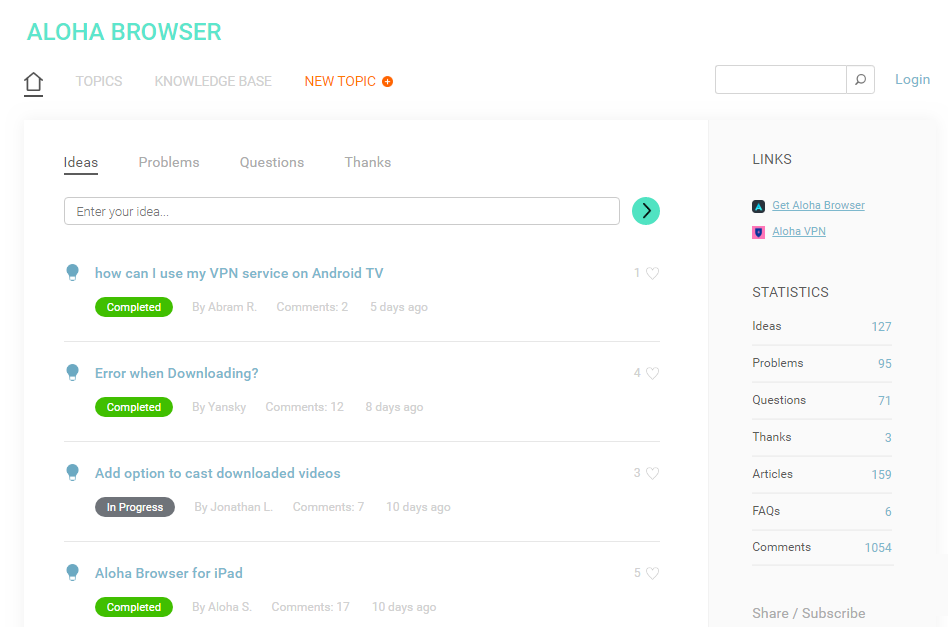Screen dimensions: 948x627
Task: Open the Ideas statistic showing 127
Action: pos(822,326)
